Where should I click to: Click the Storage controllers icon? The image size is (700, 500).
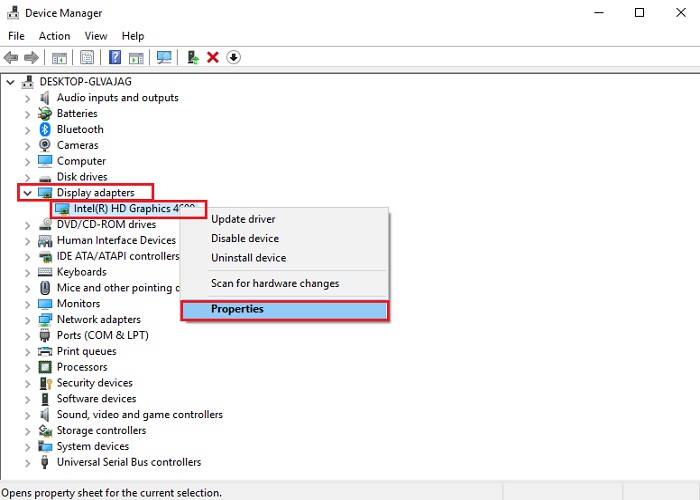(45, 430)
